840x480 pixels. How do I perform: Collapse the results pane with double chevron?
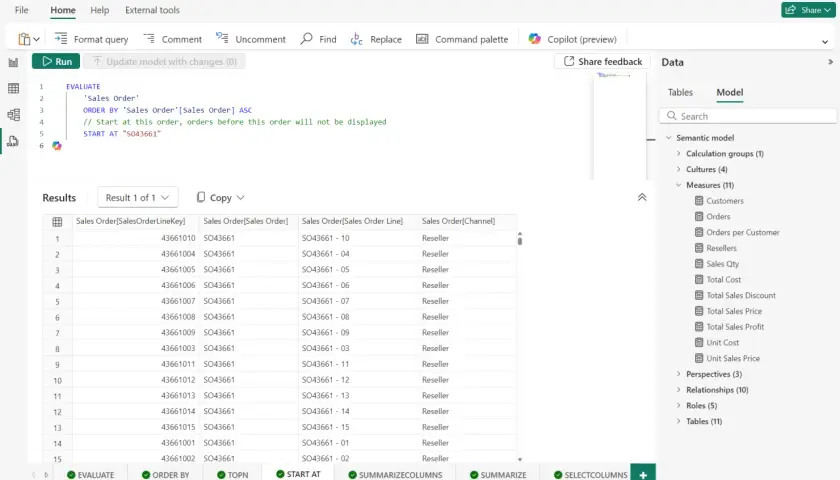[642, 197]
